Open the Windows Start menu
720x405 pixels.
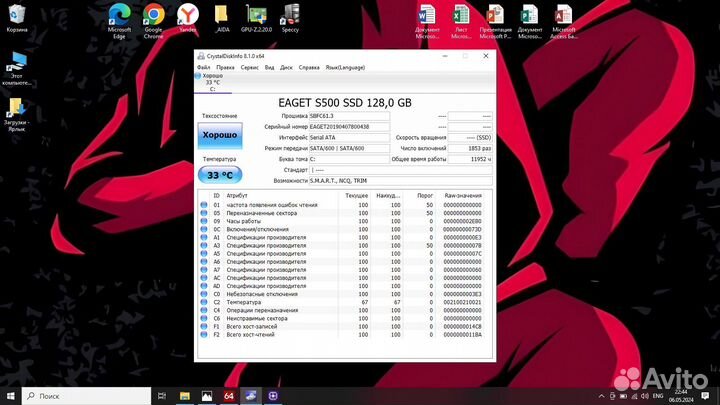tap(10, 395)
